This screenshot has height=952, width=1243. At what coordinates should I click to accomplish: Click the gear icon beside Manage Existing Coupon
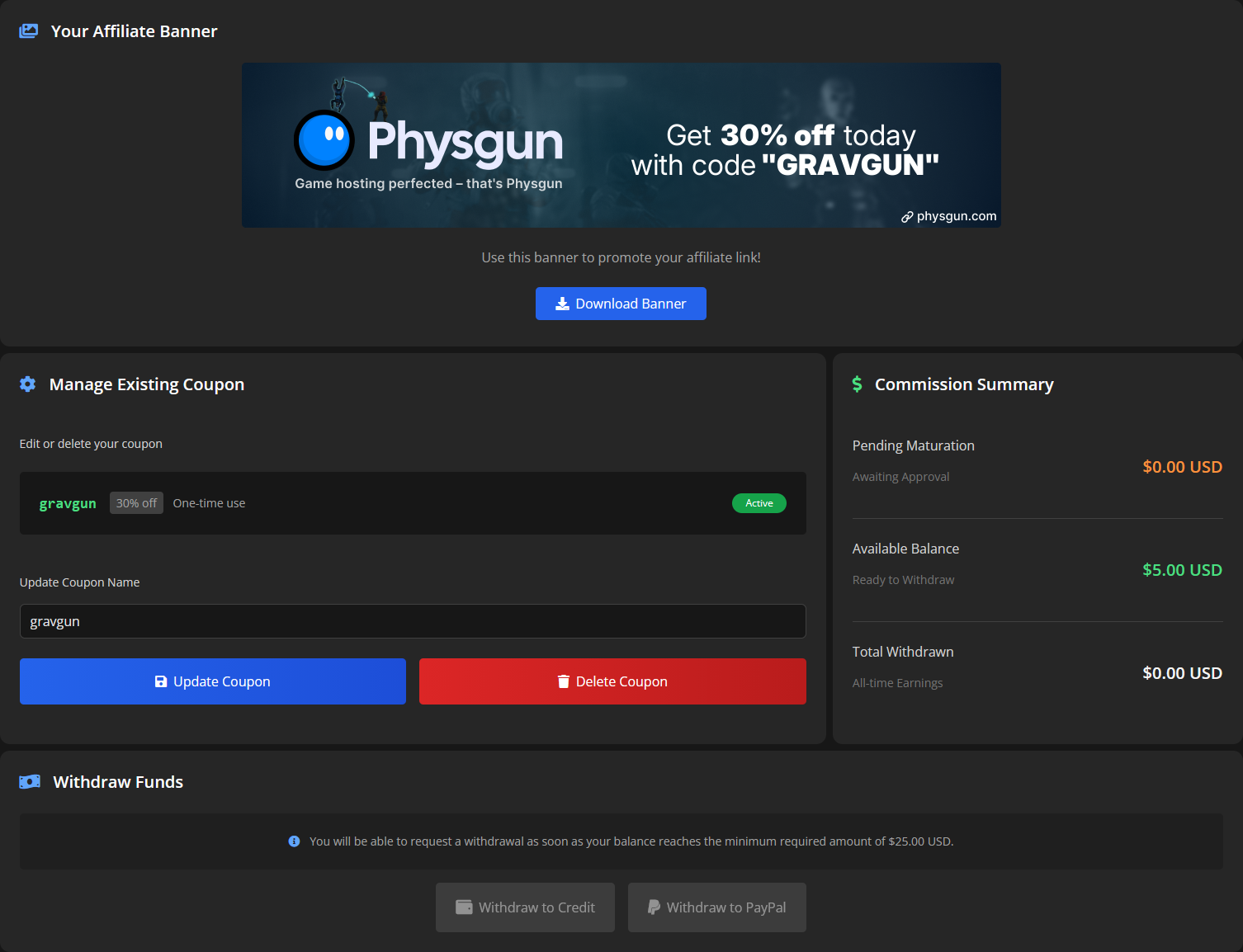pos(28,384)
